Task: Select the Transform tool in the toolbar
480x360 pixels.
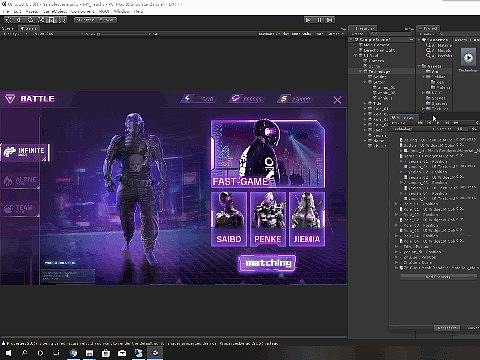Action: [x=62, y=20]
